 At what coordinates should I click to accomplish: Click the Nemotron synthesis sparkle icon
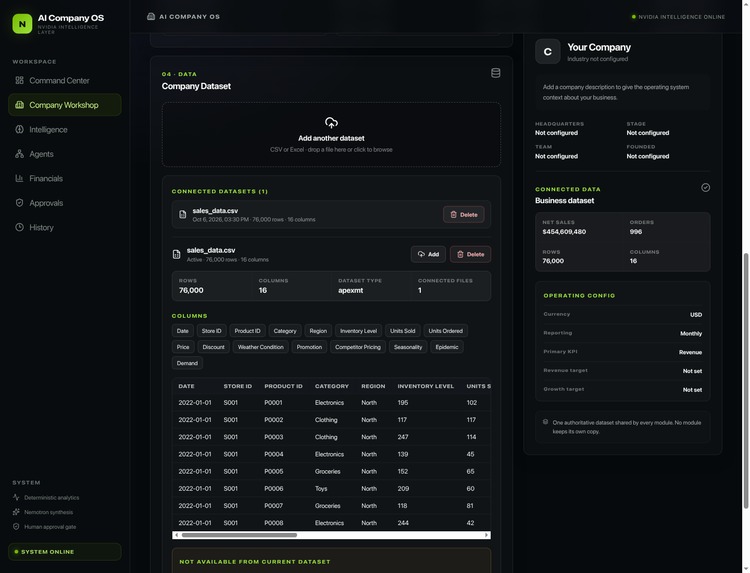(x=16, y=512)
